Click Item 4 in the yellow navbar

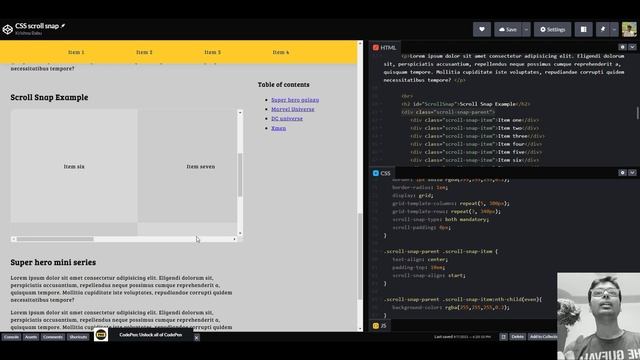280,52
